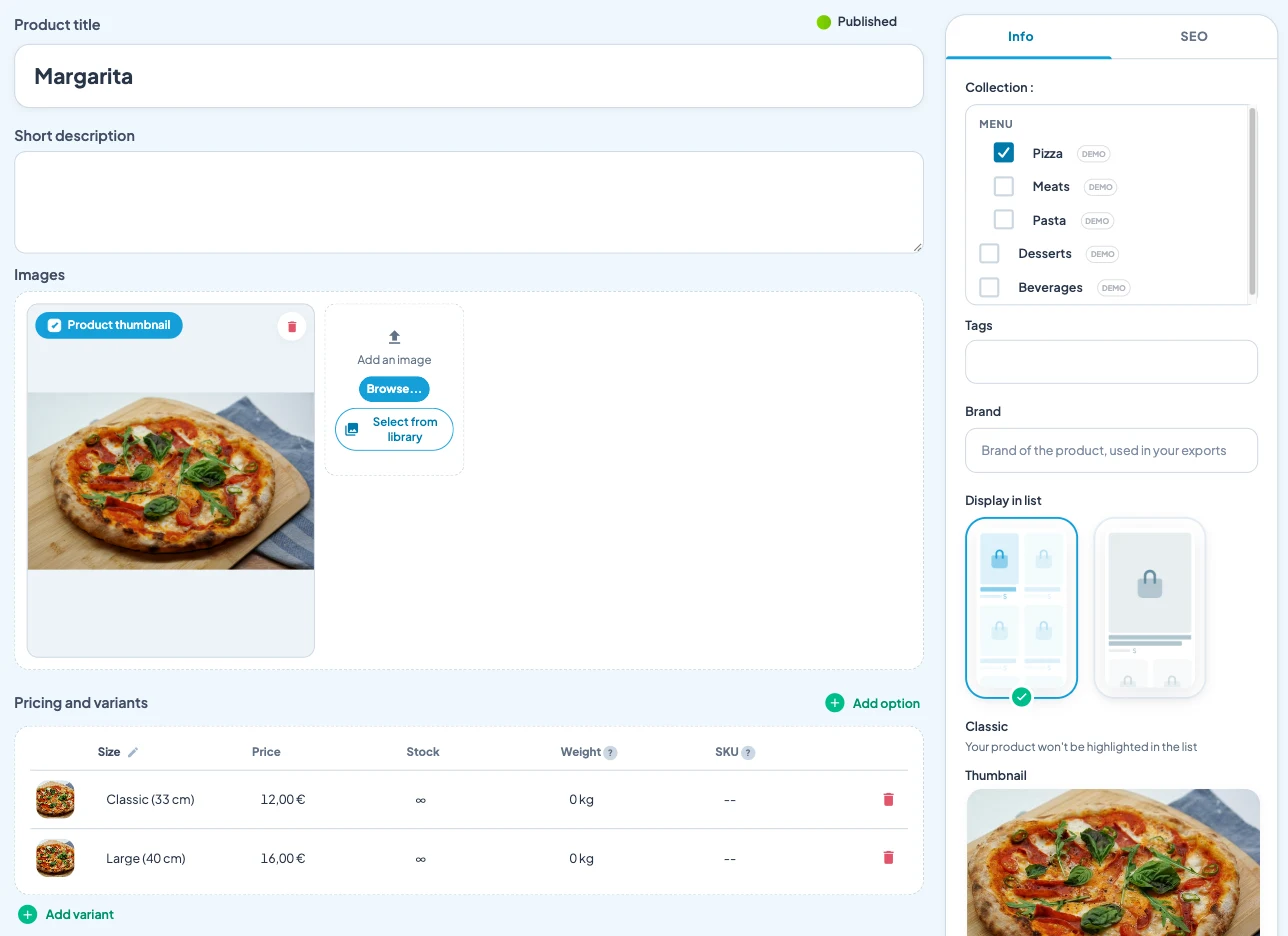Click the stock infinity value for Large

click(x=421, y=858)
